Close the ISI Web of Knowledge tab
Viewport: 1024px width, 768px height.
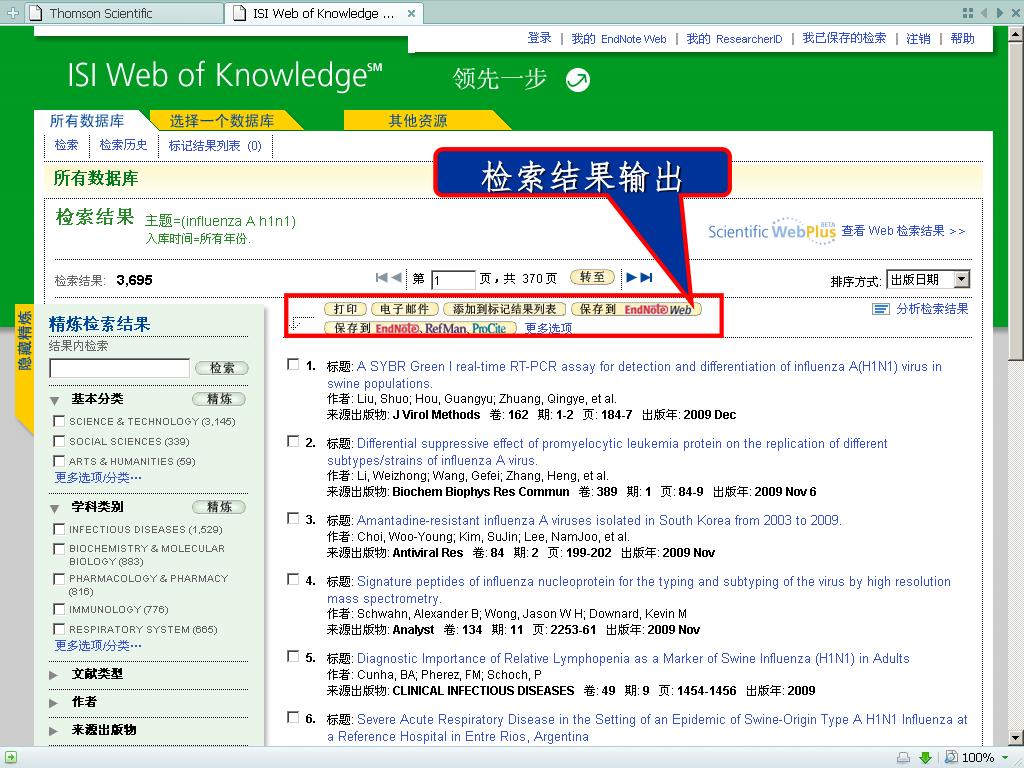(411, 13)
